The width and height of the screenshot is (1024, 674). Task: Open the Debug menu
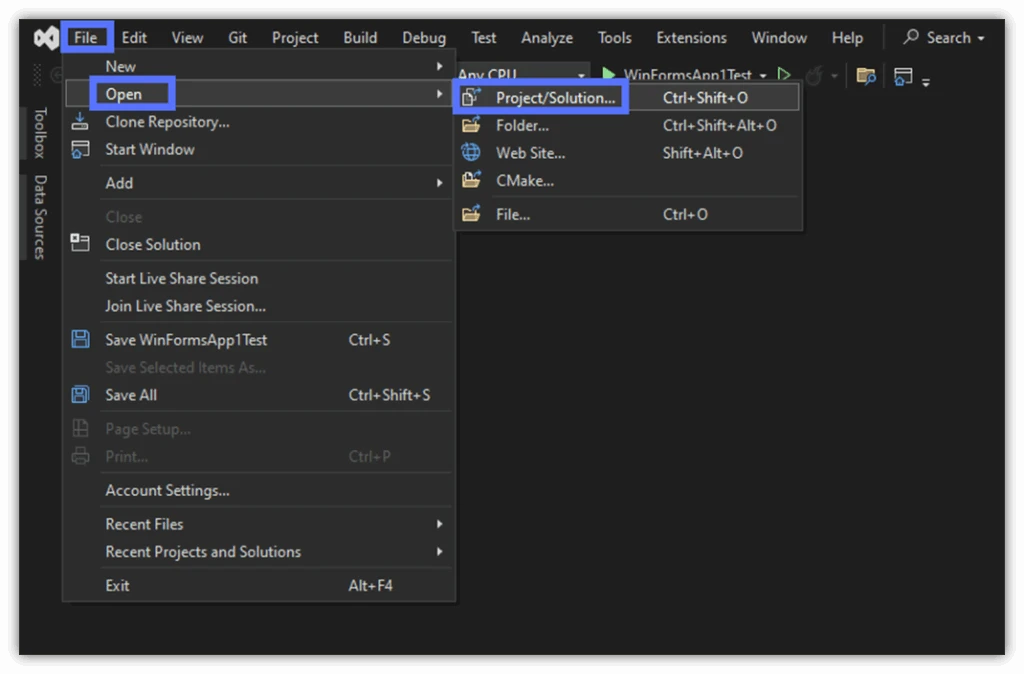424,37
